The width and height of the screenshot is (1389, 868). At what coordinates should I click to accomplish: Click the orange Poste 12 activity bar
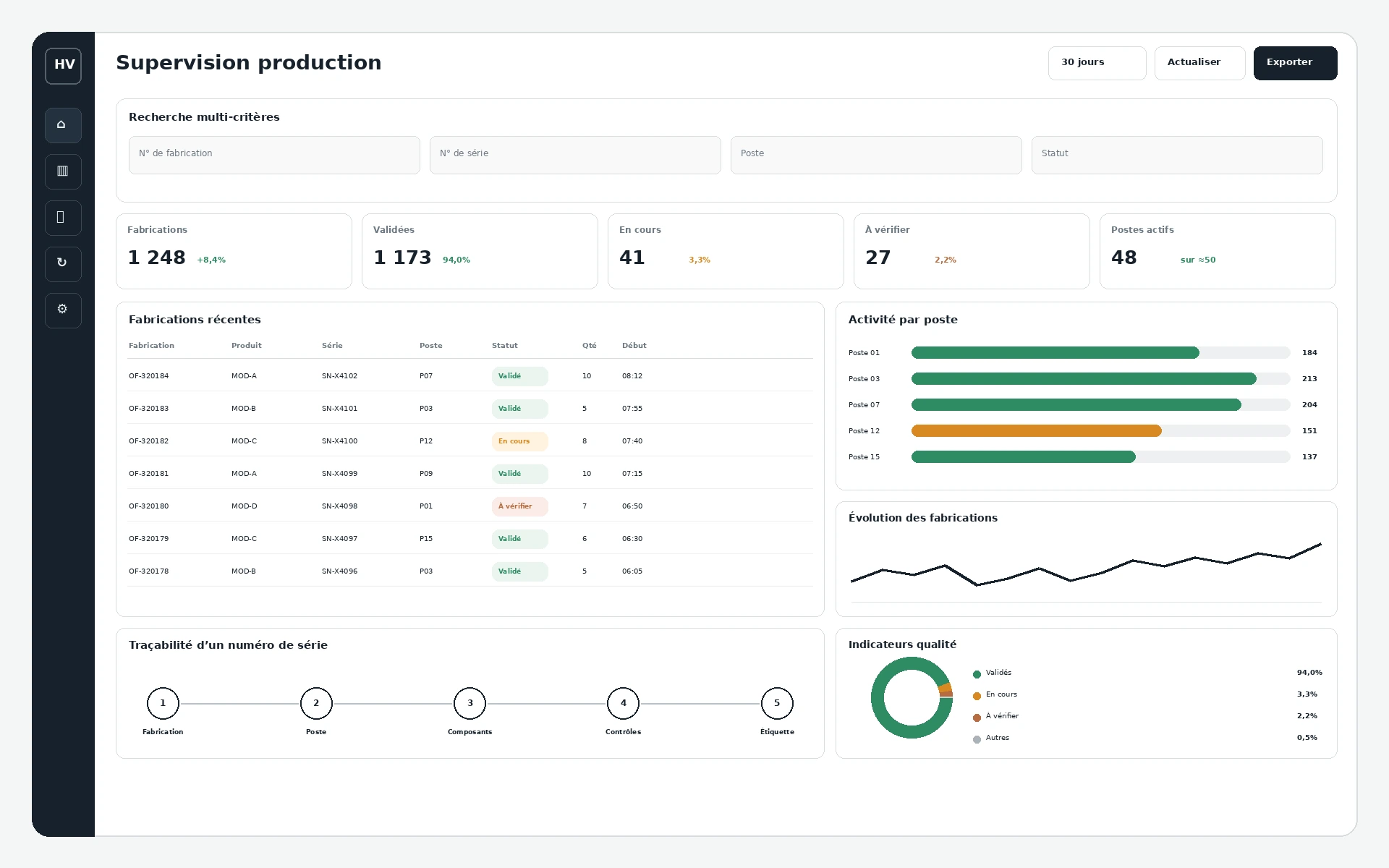pyautogui.click(x=1036, y=431)
